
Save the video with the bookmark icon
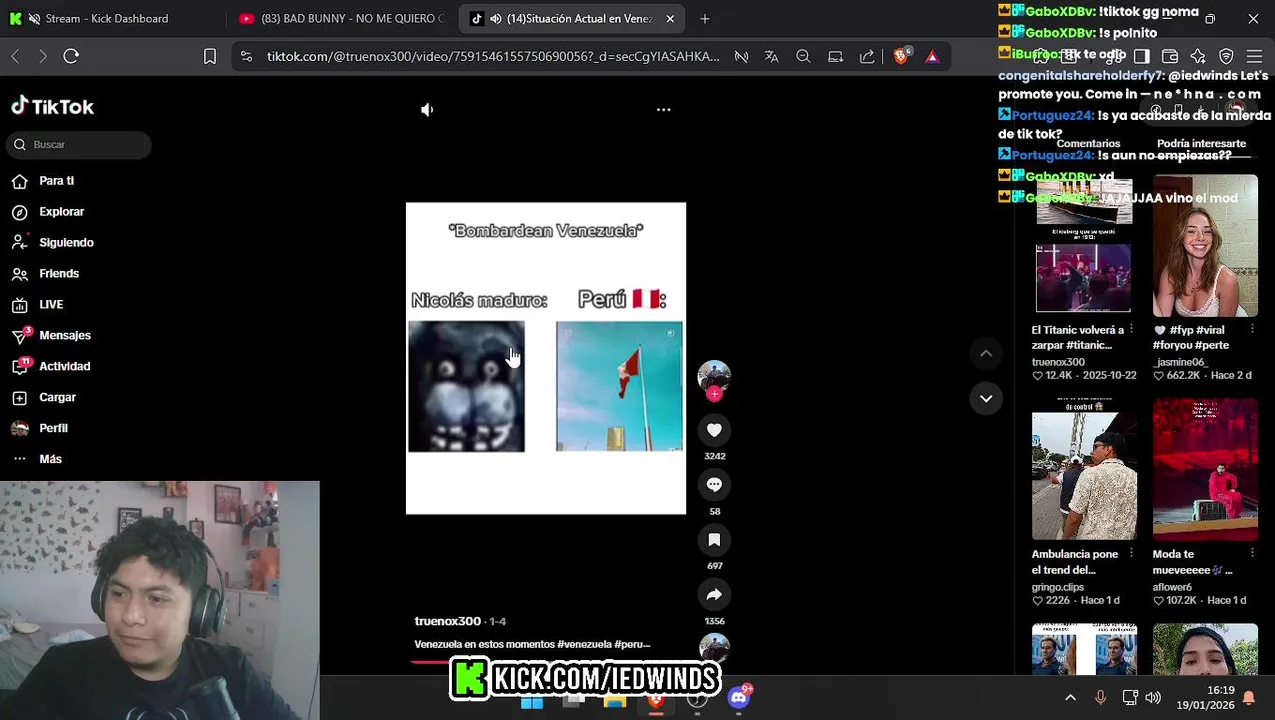tap(714, 540)
